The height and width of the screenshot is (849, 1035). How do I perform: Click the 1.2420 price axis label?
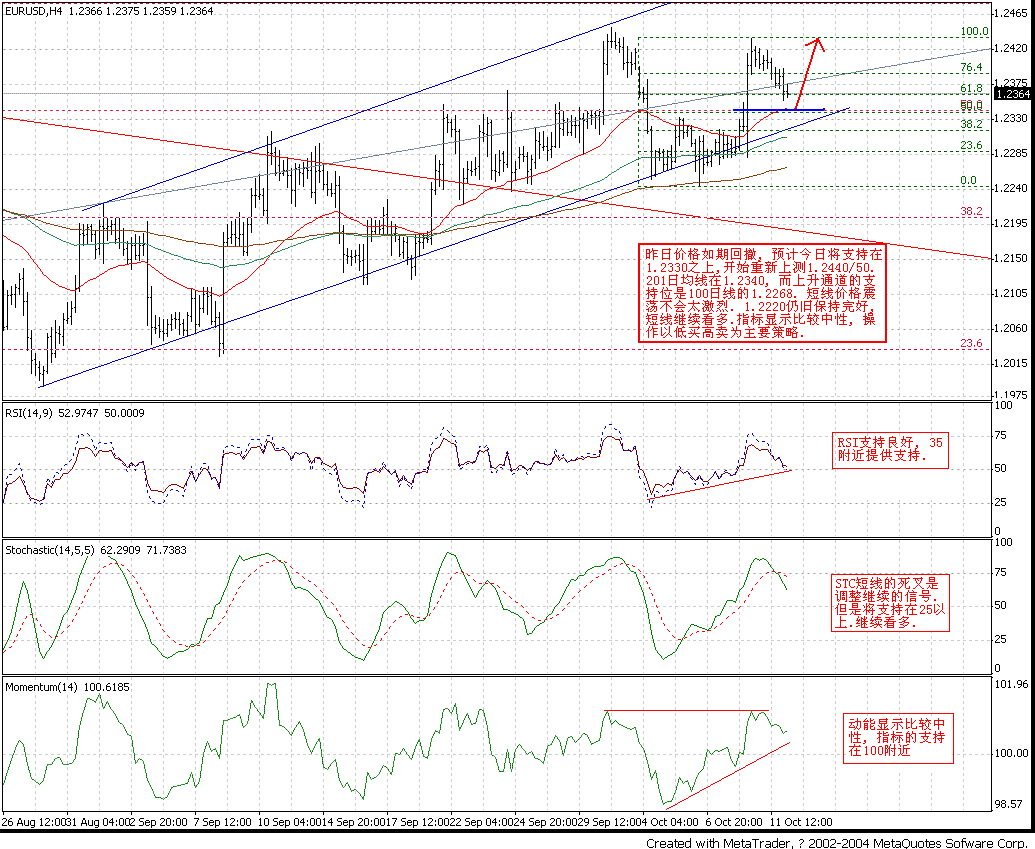tap(1011, 48)
